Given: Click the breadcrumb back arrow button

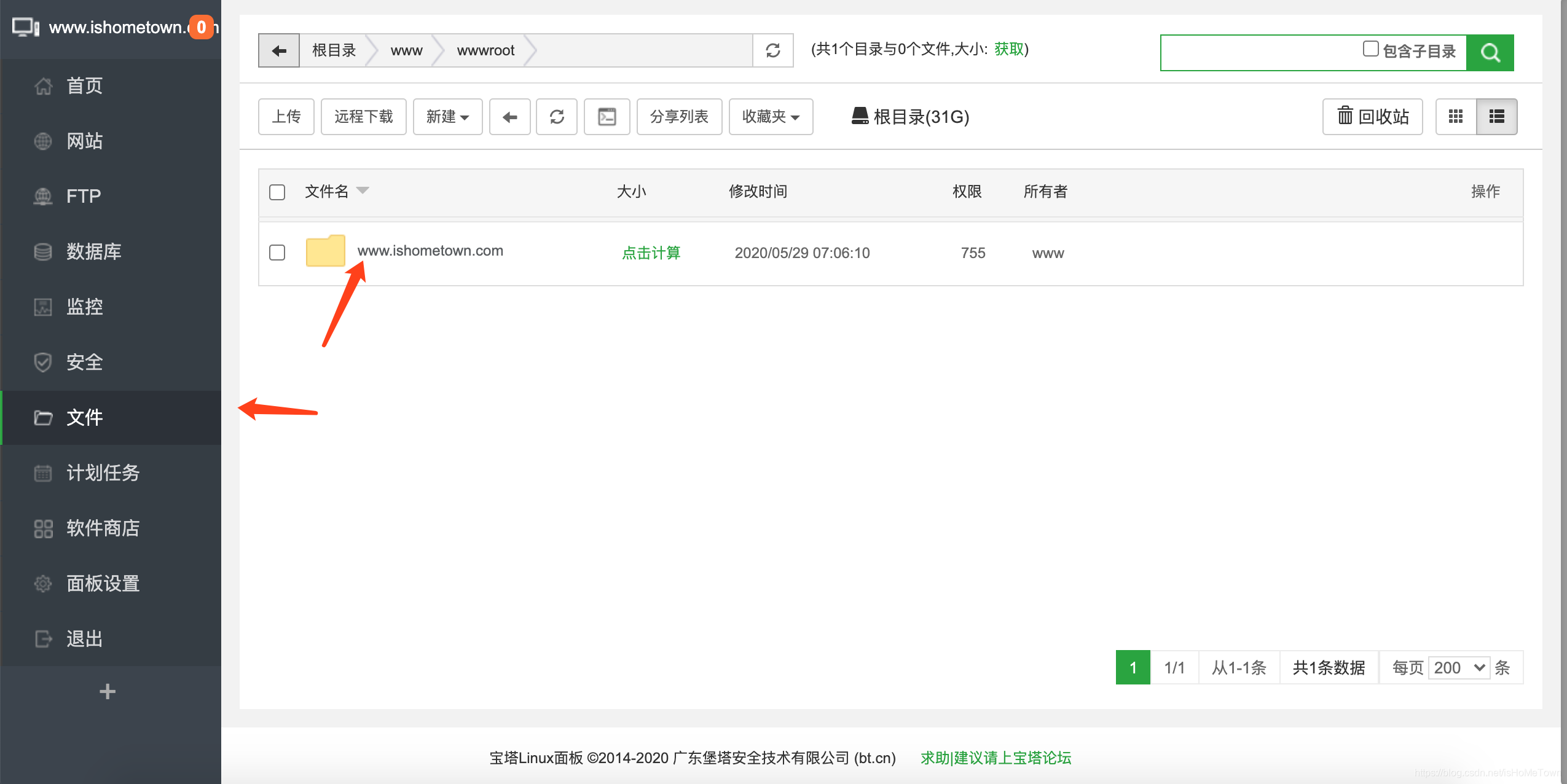Looking at the screenshot, I should click(x=279, y=50).
